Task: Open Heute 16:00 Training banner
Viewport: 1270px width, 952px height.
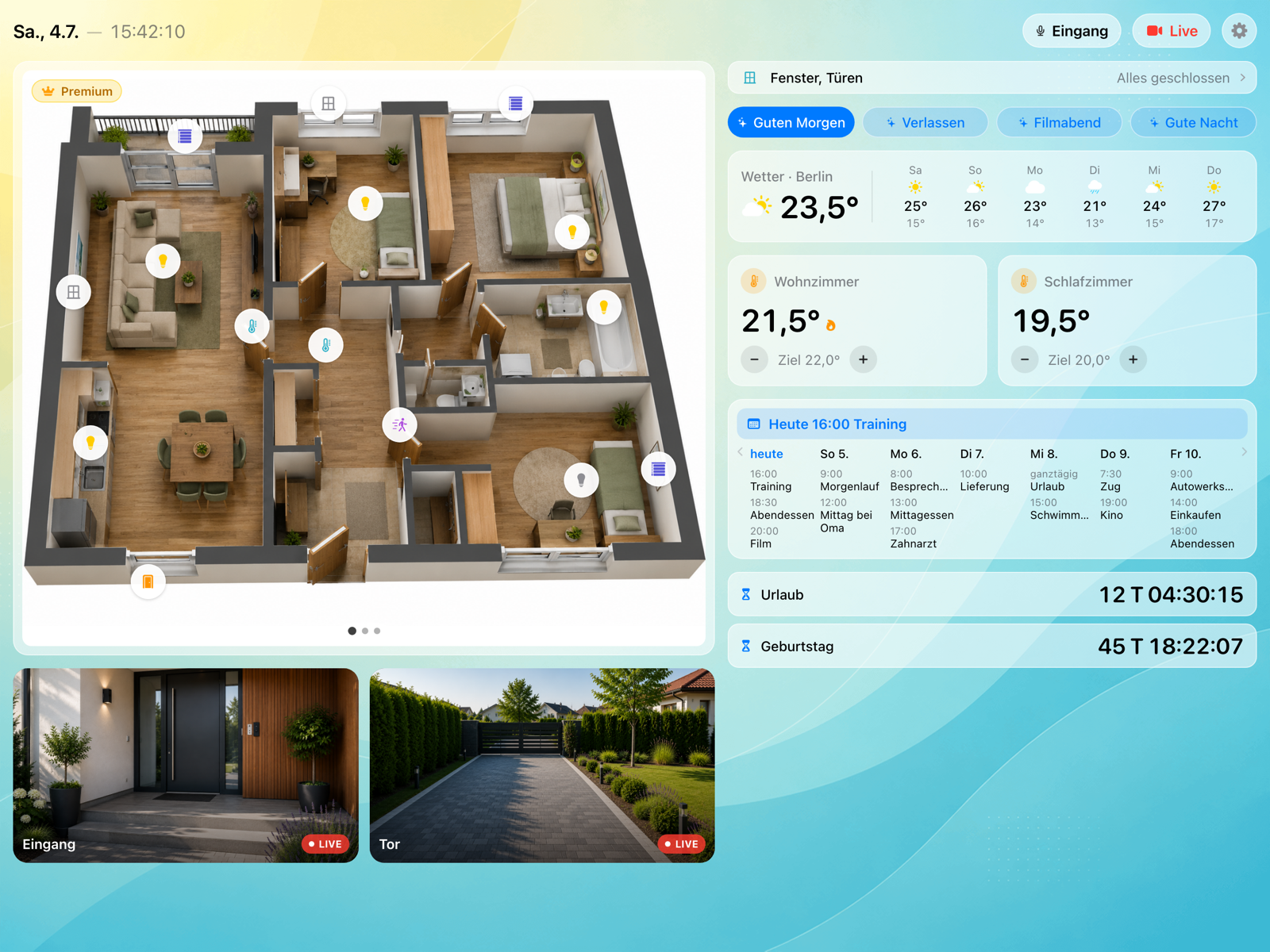Action: 991,424
